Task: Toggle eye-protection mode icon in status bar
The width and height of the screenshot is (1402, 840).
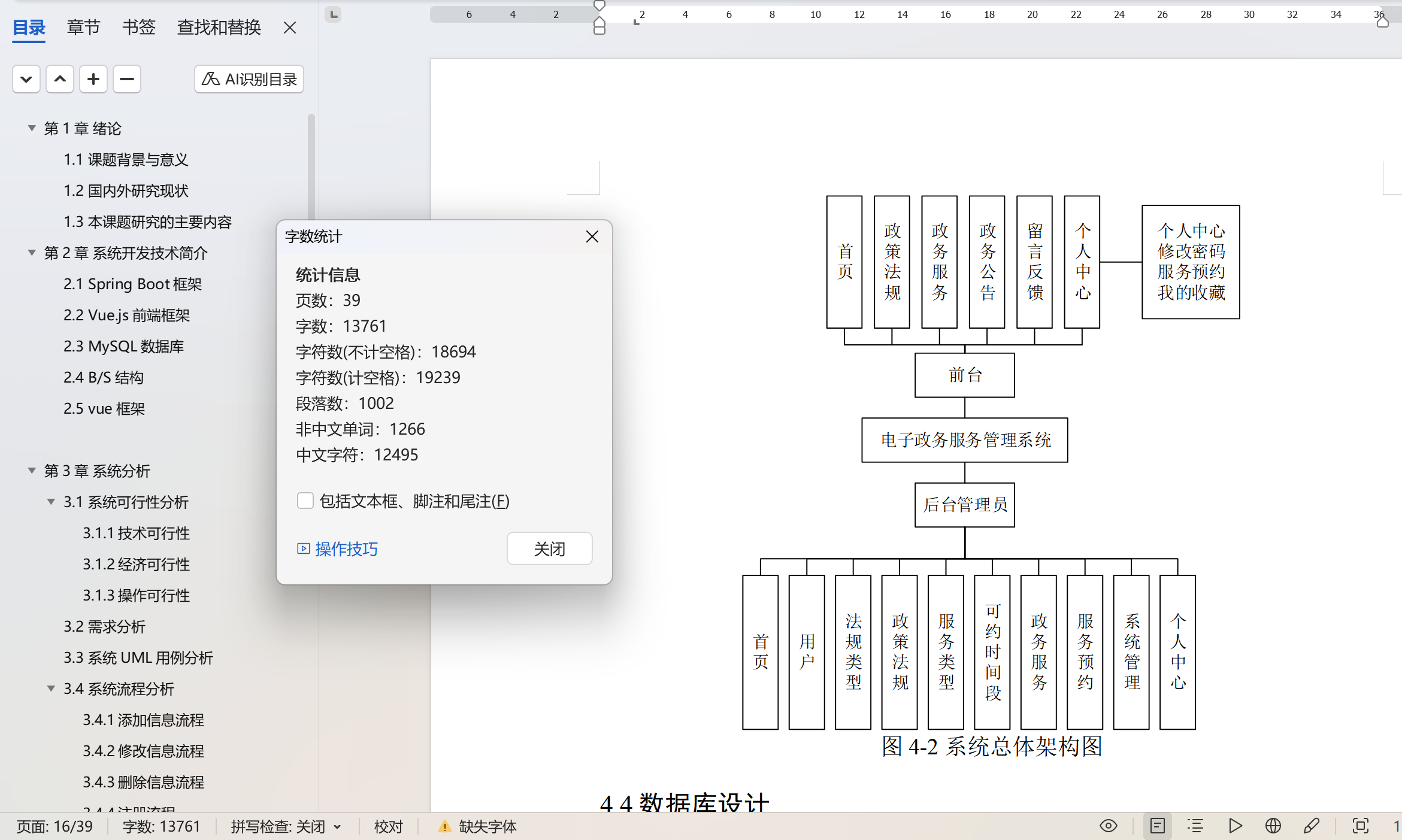Action: [x=1109, y=826]
